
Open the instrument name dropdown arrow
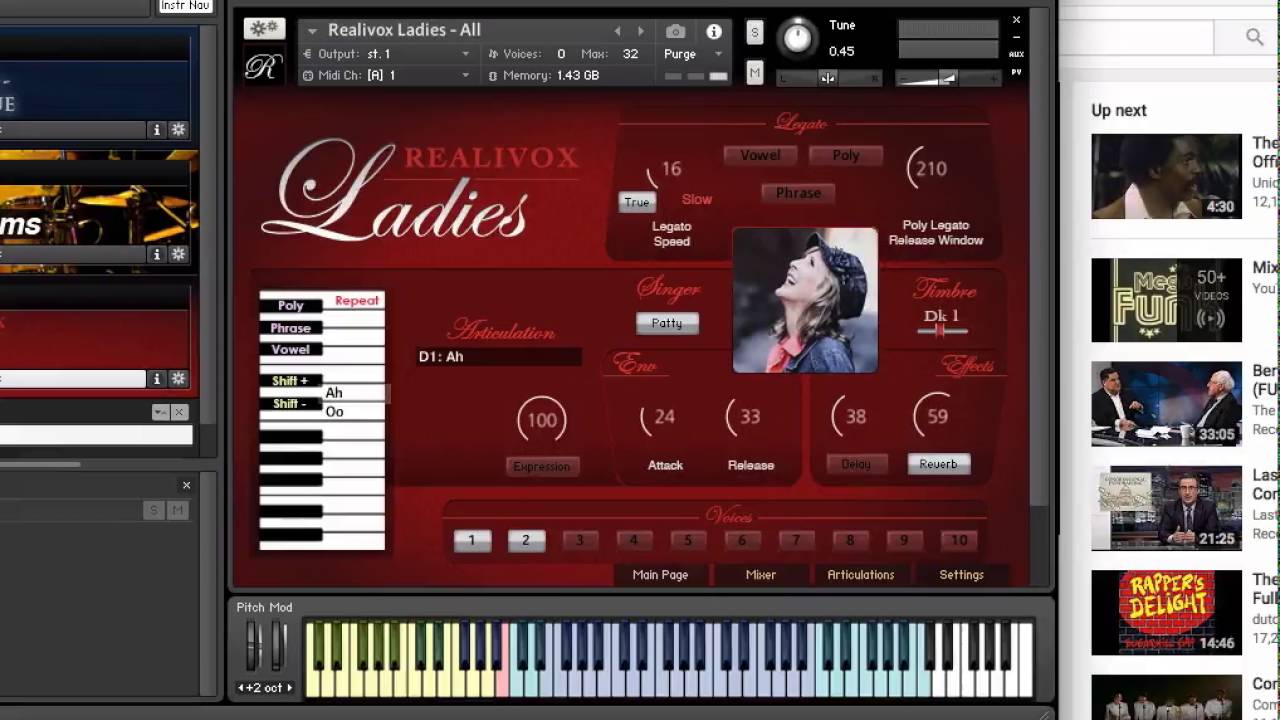pyautogui.click(x=312, y=31)
